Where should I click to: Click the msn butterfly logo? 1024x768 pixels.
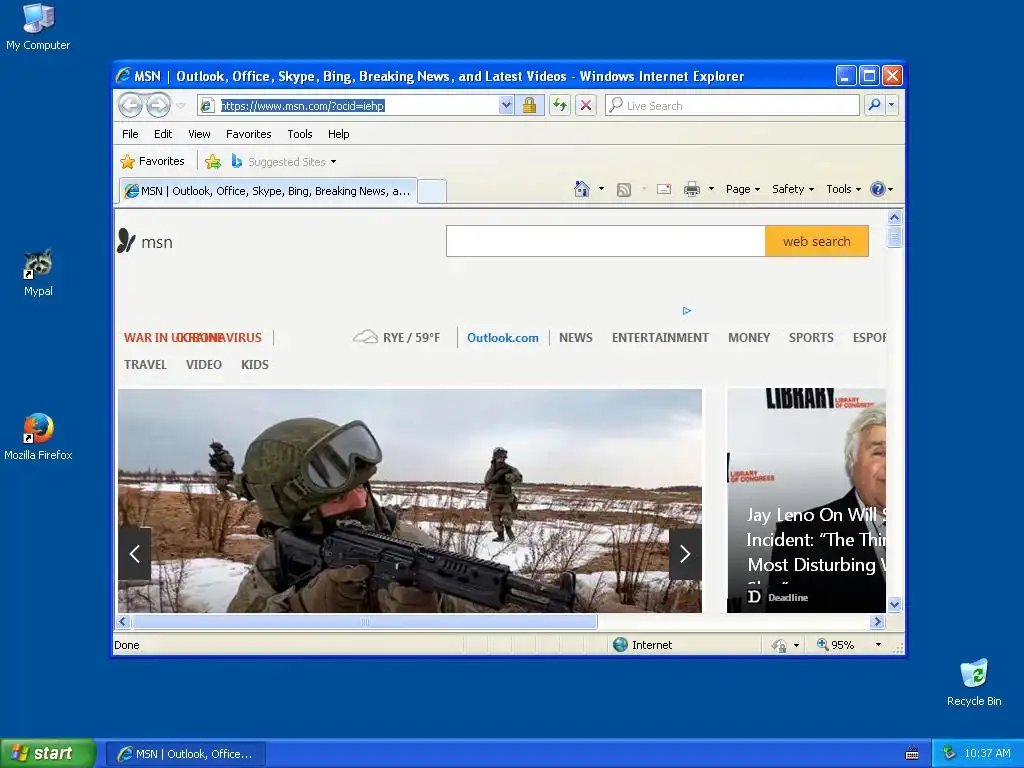click(x=145, y=242)
